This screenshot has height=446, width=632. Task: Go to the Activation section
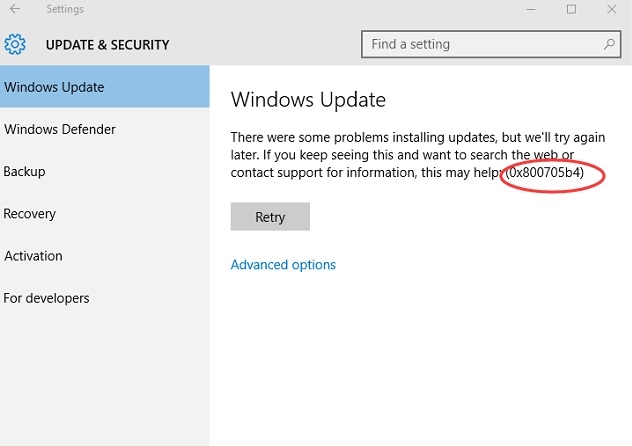click(33, 256)
